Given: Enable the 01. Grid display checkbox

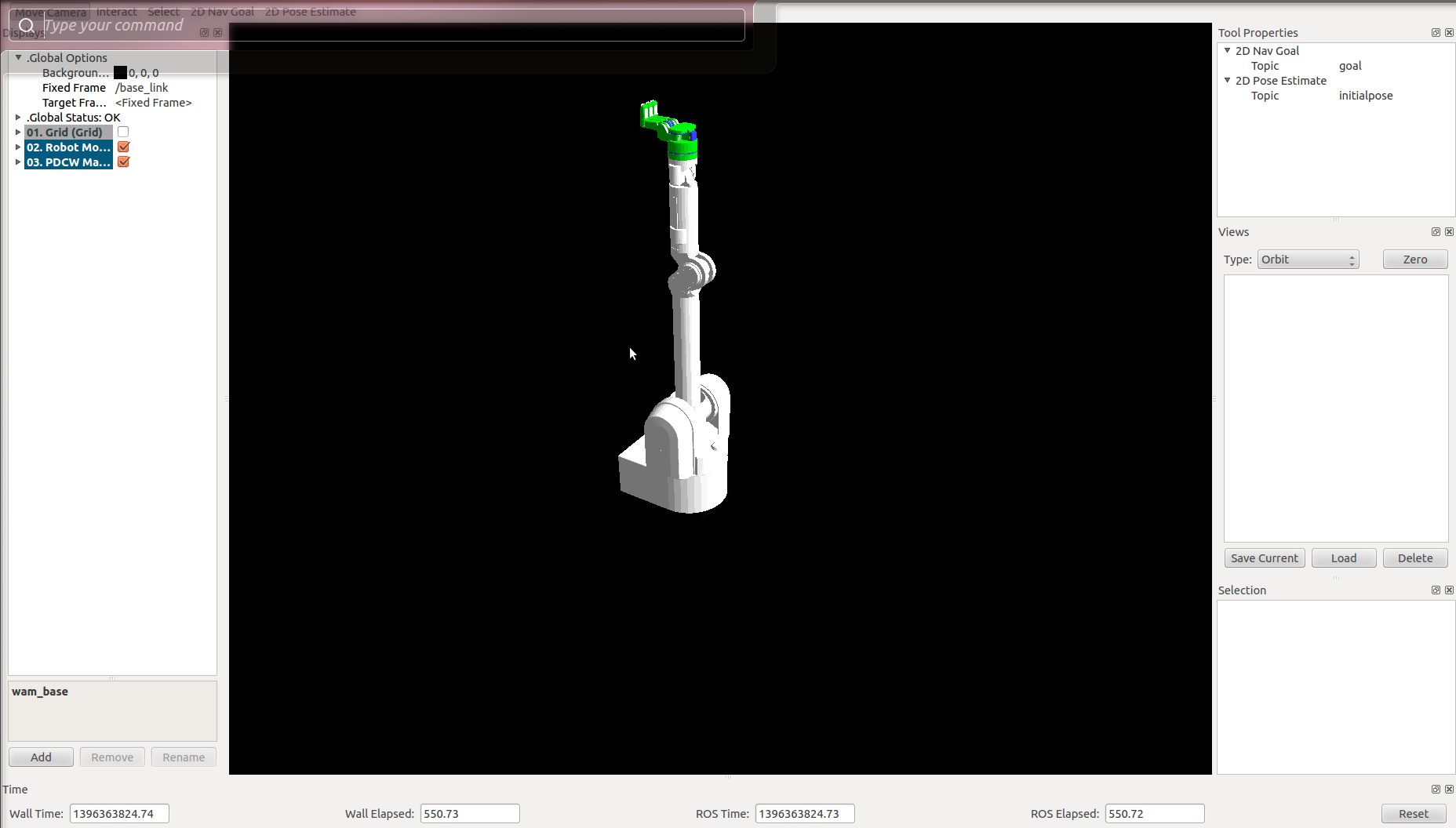Looking at the screenshot, I should 123,133.
